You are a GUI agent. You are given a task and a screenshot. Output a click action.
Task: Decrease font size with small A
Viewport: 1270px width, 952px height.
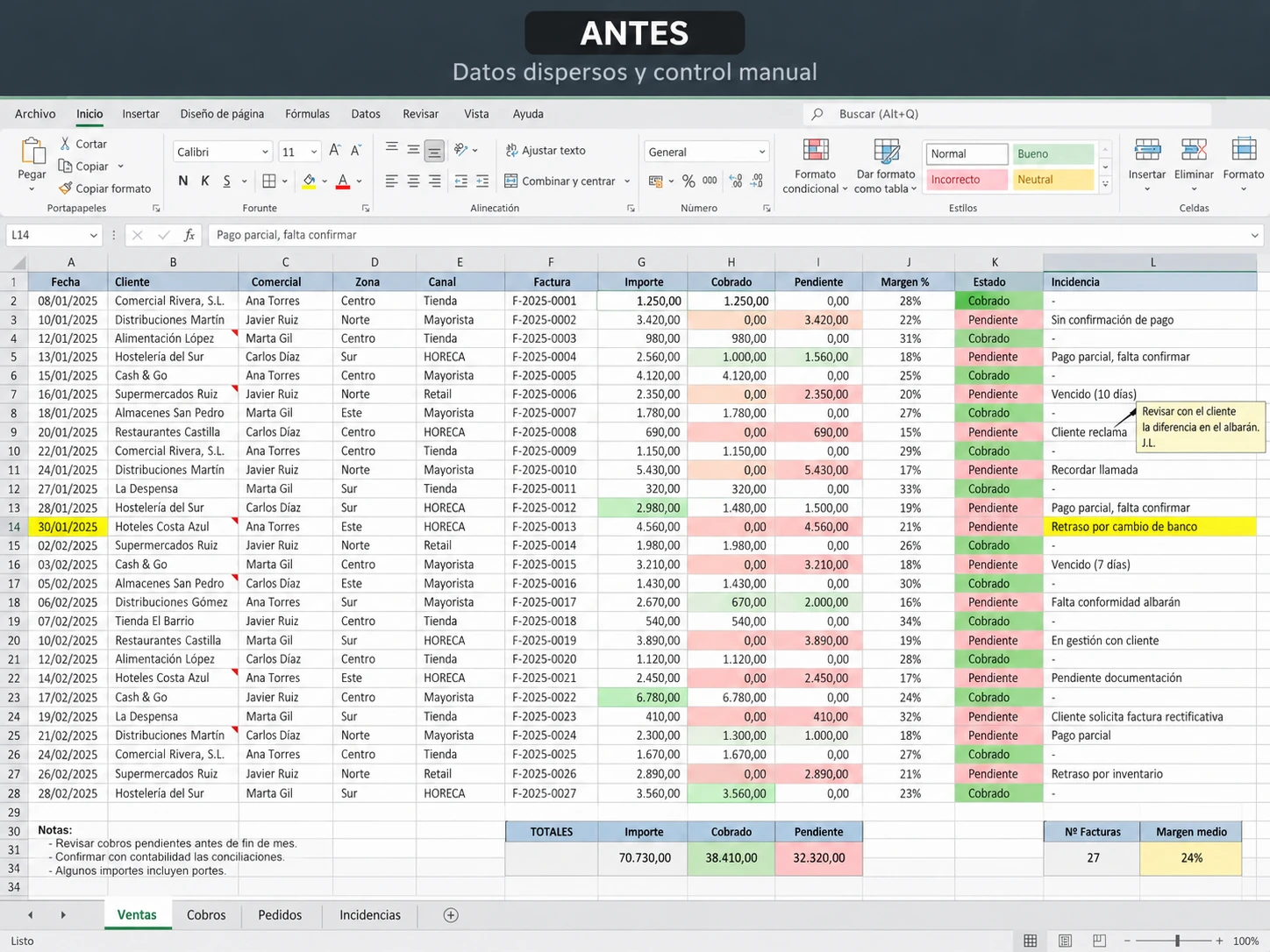point(356,151)
